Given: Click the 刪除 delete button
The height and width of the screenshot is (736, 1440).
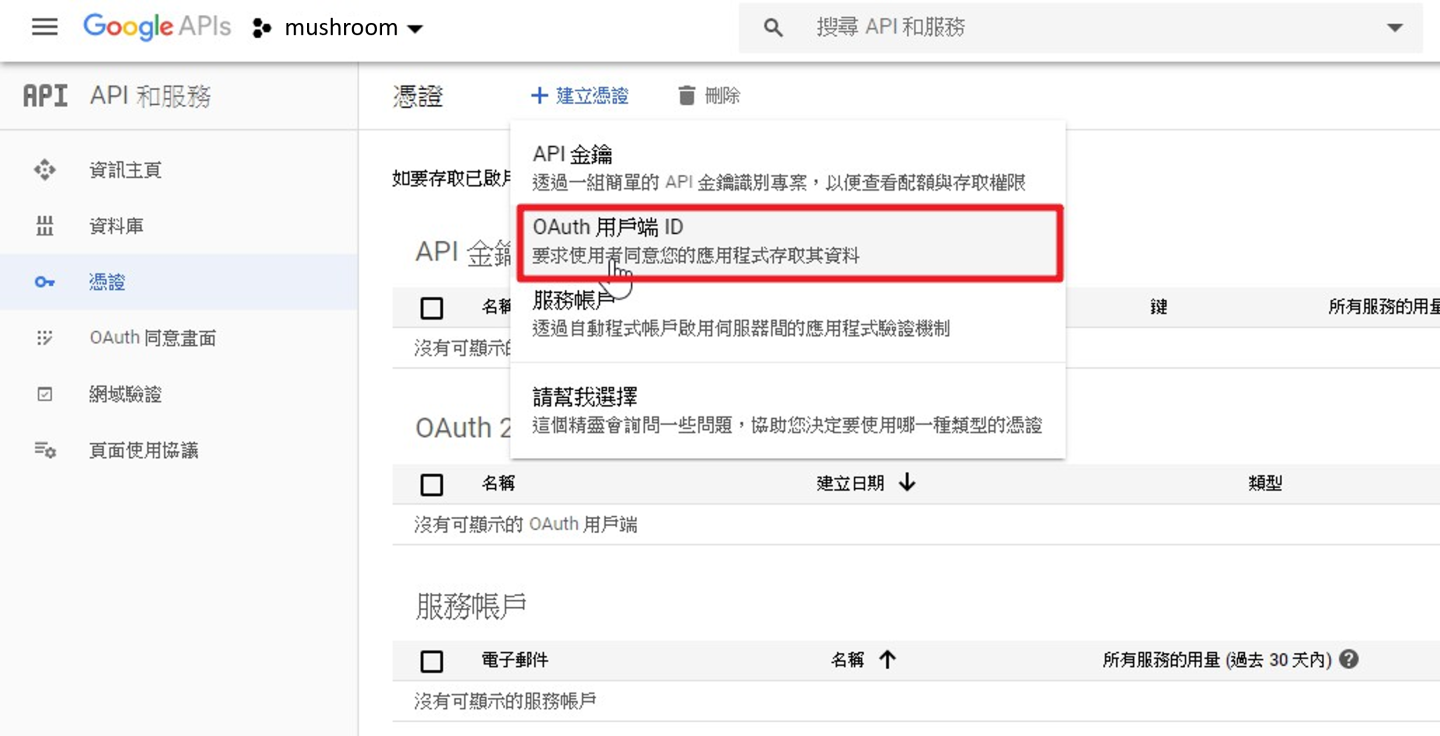Looking at the screenshot, I should pos(709,96).
